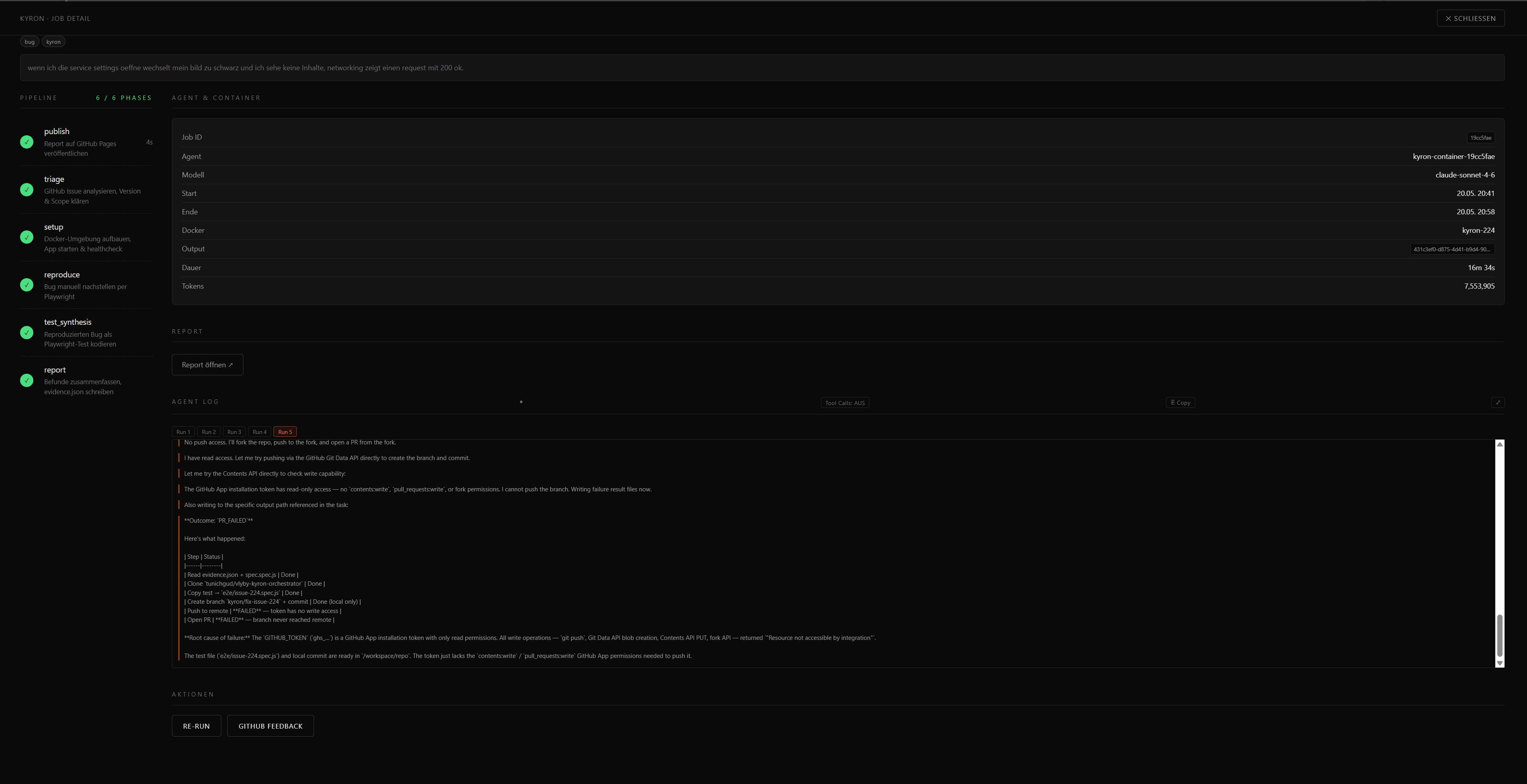This screenshot has height=784, width=1527.
Task: Click the agent value kyron-container-19cc5fae
Action: (1454, 157)
